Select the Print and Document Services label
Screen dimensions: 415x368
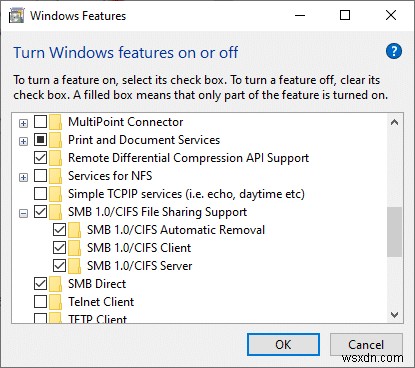click(x=144, y=140)
